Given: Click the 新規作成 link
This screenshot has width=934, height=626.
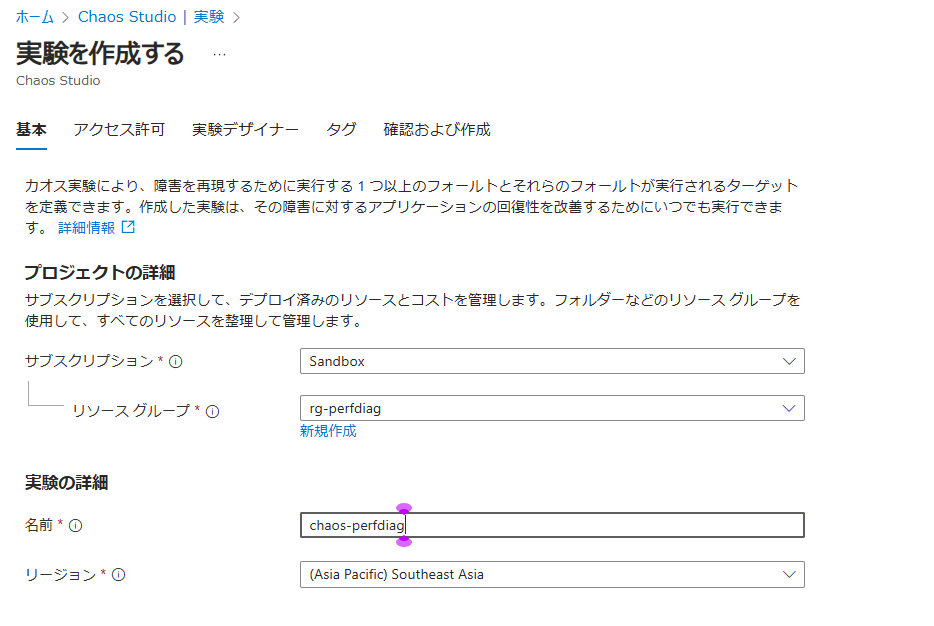Looking at the screenshot, I should coord(328,431).
